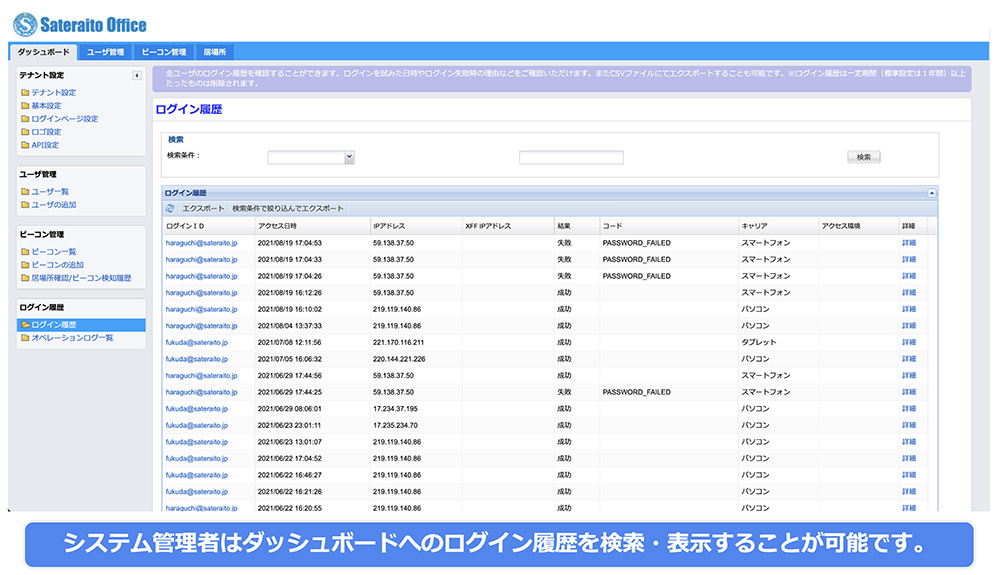
Task: Click the search keyword text field
Action: tap(571, 157)
